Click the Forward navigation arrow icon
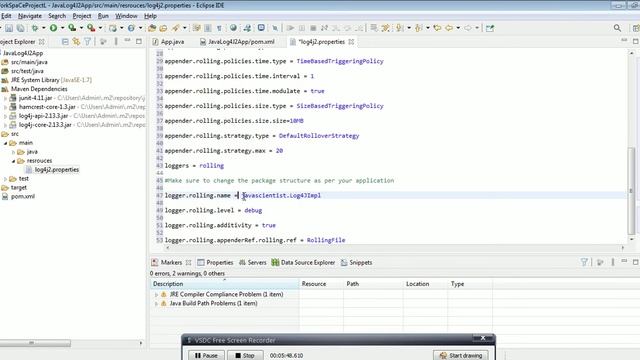The height and width of the screenshot is (360, 640). 468,28
